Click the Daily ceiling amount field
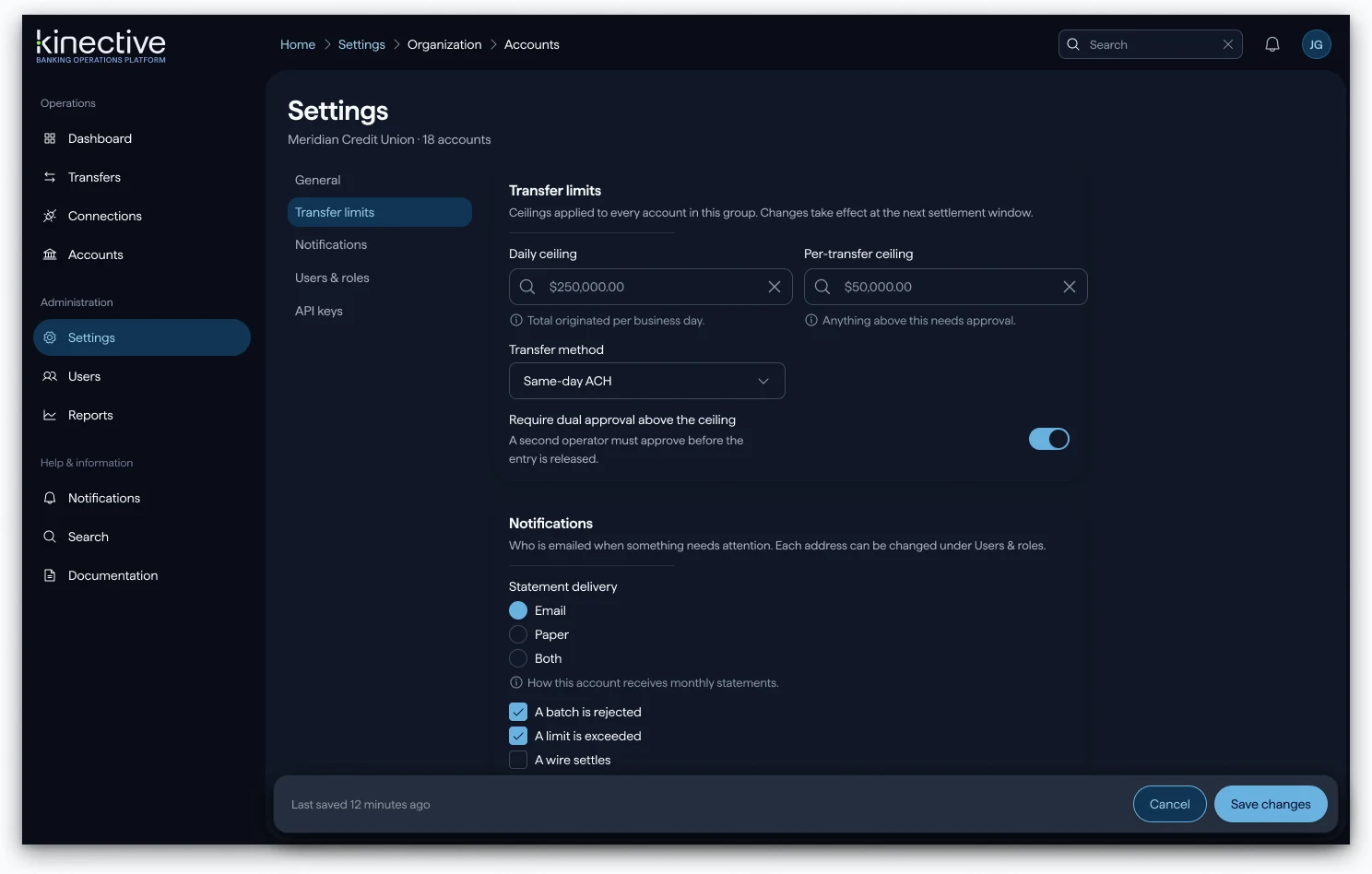 tap(651, 287)
